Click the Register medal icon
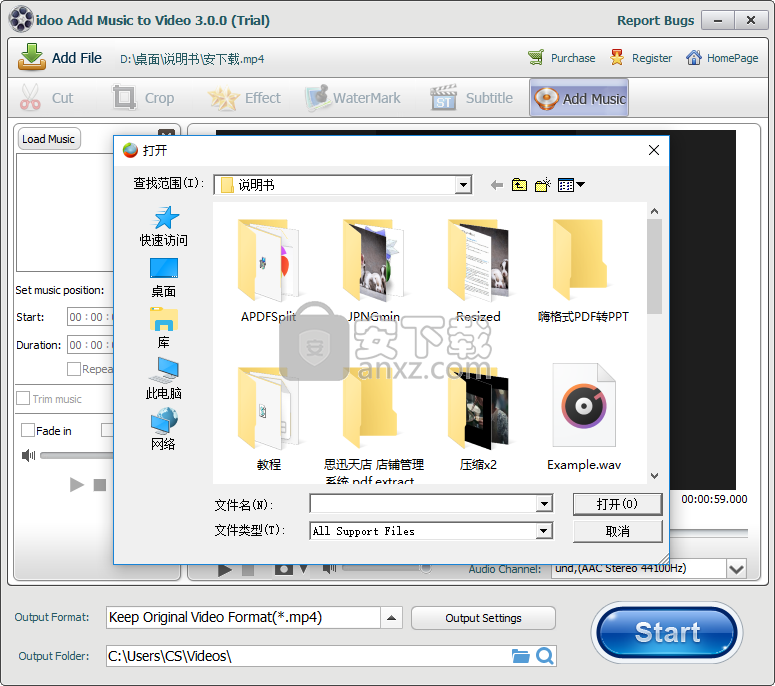The width and height of the screenshot is (775, 686). (x=616, y=58)
